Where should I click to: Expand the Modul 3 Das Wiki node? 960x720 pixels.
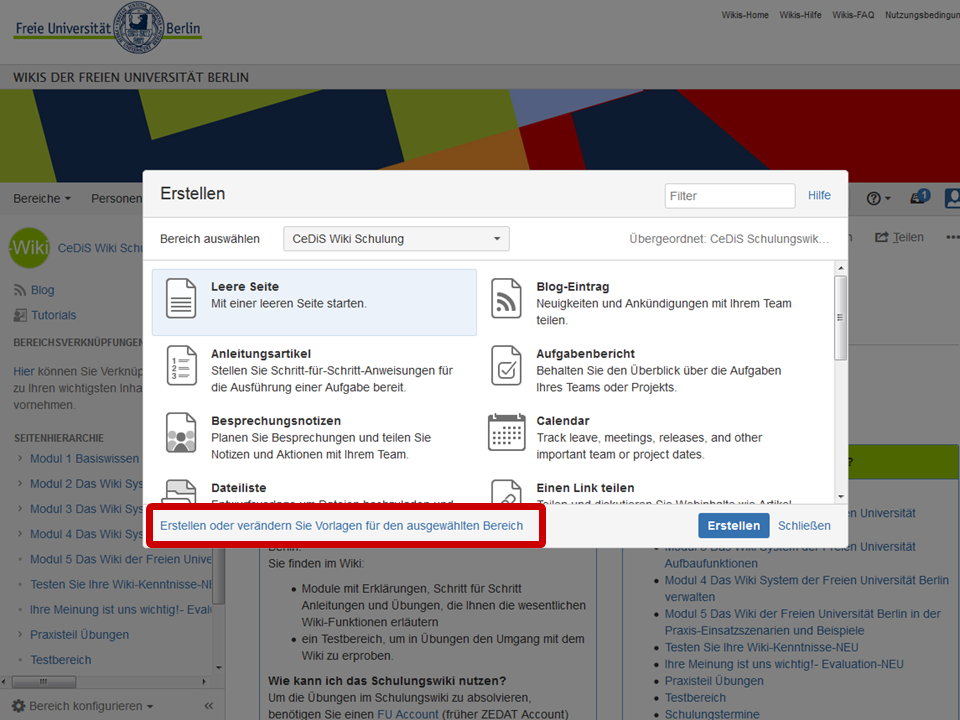tap(20, 508)
